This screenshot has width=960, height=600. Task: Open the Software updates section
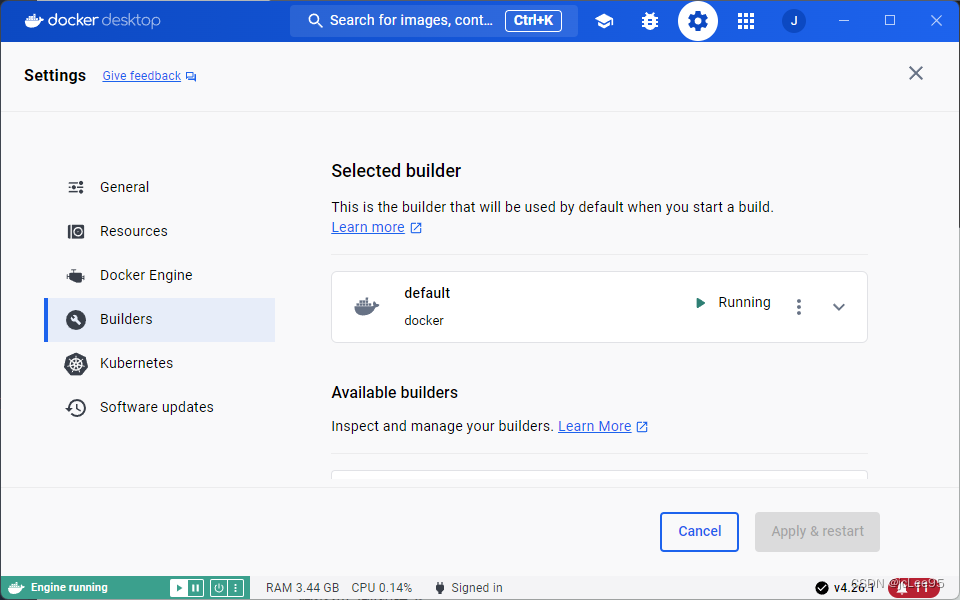pos(159,408)
